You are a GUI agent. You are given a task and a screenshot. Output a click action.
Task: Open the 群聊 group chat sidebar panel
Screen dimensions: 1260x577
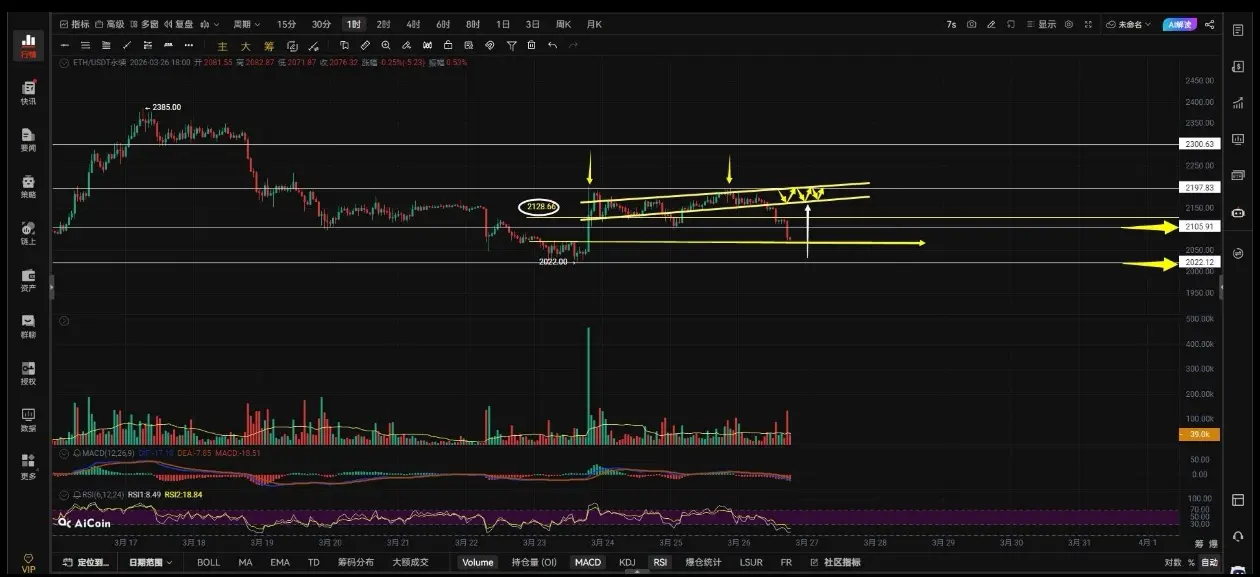click(x=28, y=327)
